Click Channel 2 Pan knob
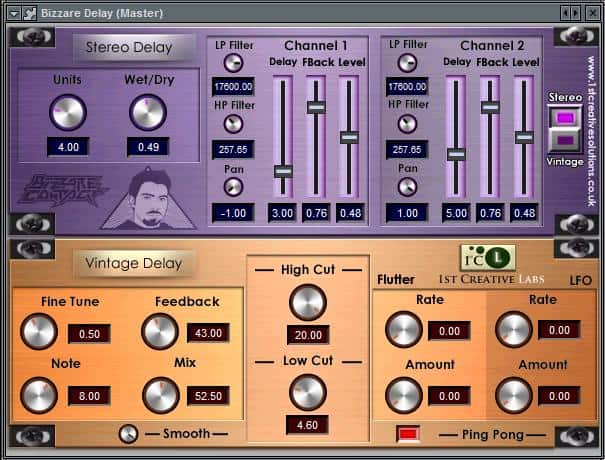Image resolution: width=605 pixels, height=460 pixels. (x=407, y=187)
